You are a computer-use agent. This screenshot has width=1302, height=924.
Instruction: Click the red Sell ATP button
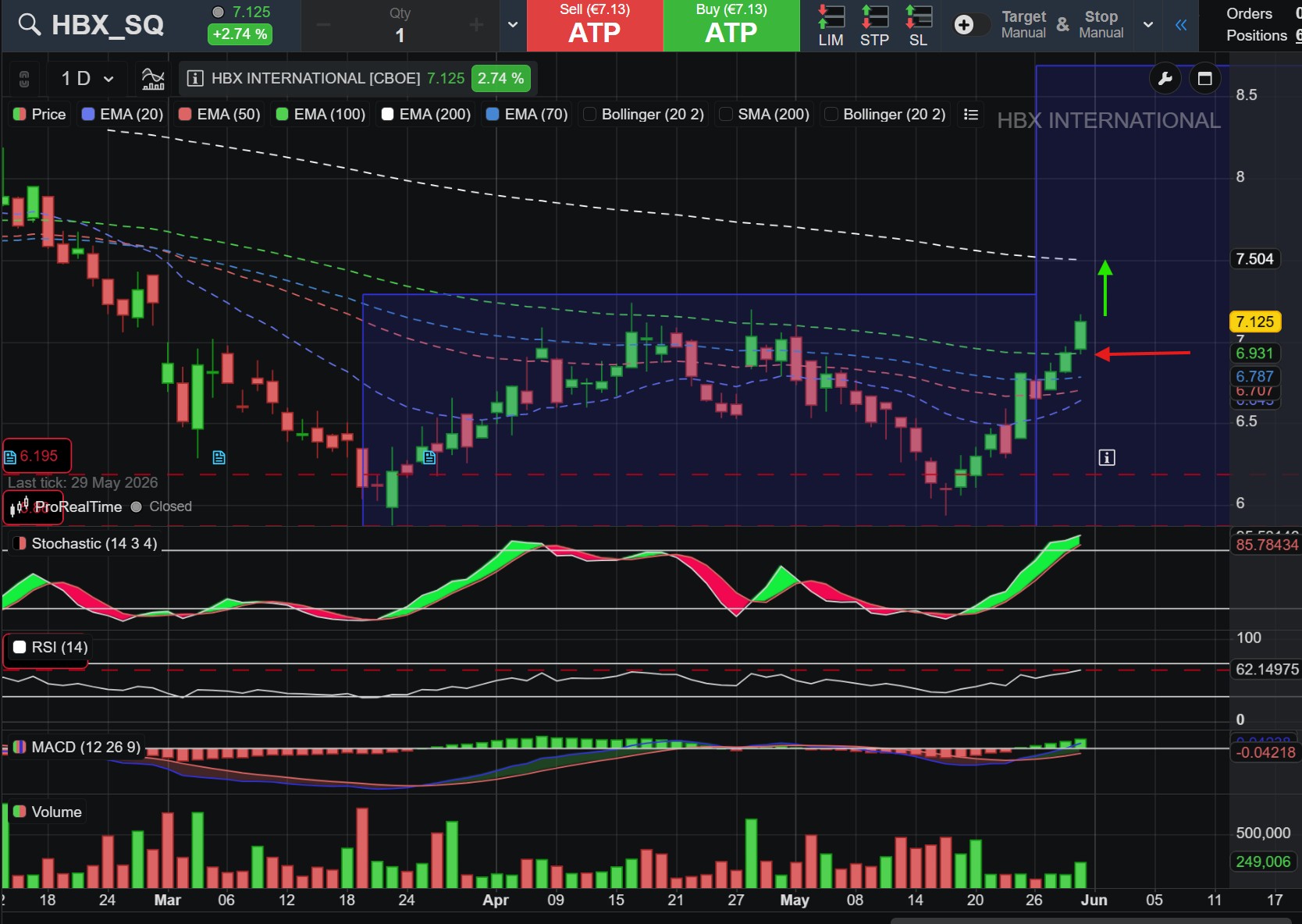(595, 26)
